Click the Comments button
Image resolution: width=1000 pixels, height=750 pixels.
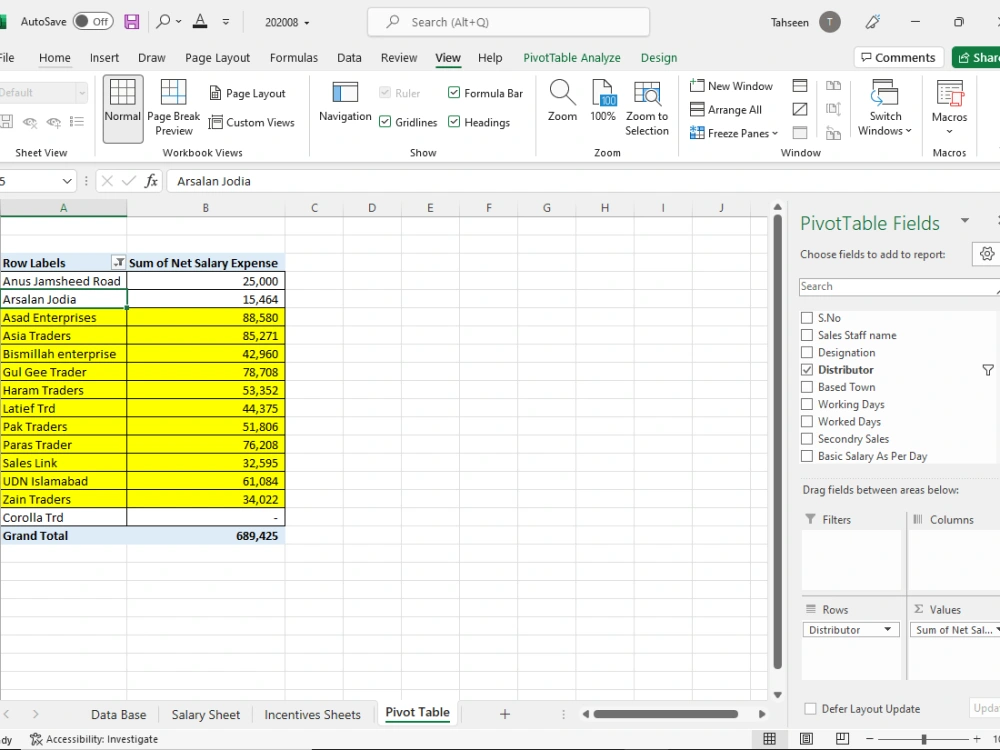click(x=898, y=57)
